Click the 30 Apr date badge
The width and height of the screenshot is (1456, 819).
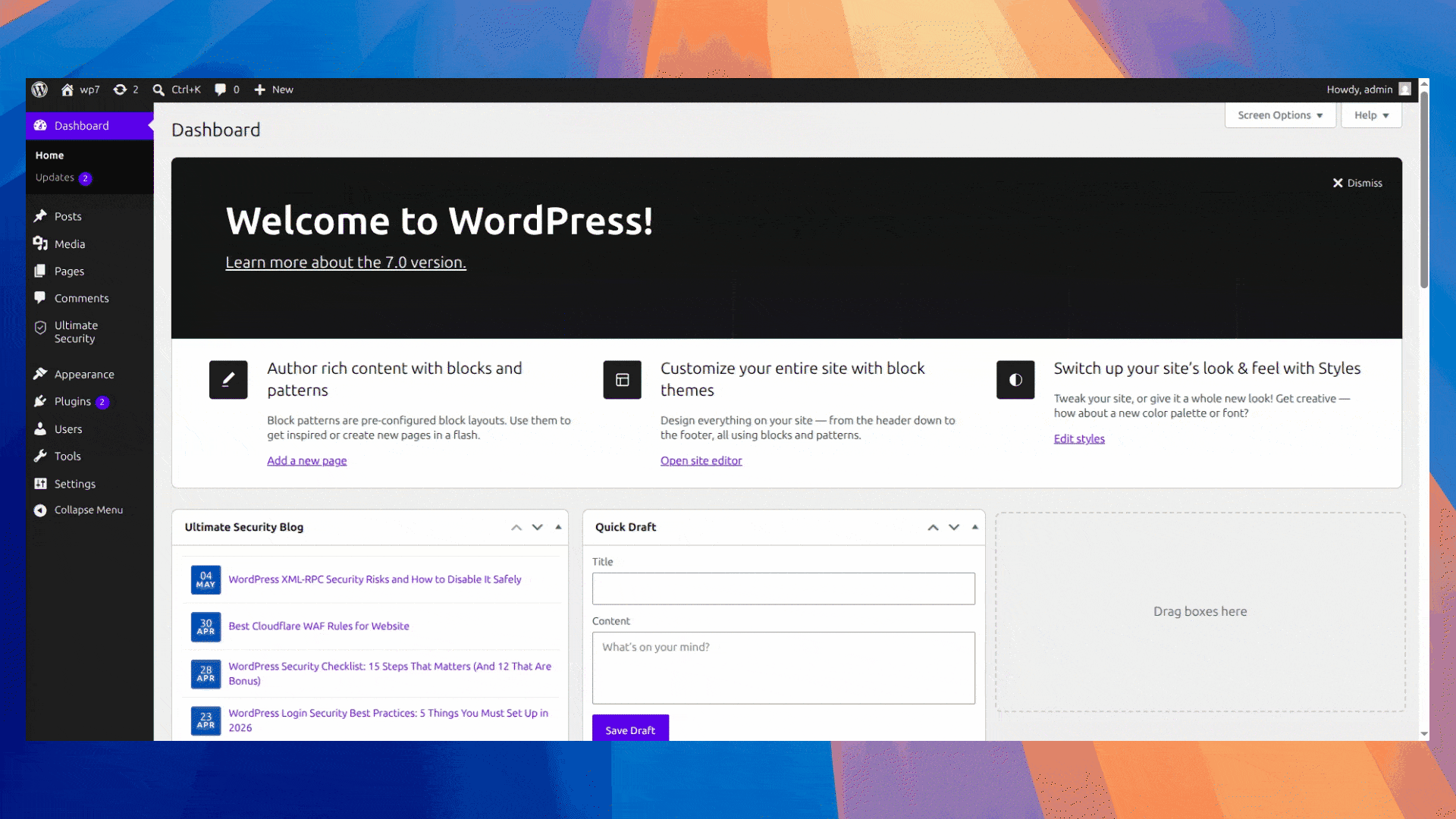click(x=206, y=627)
